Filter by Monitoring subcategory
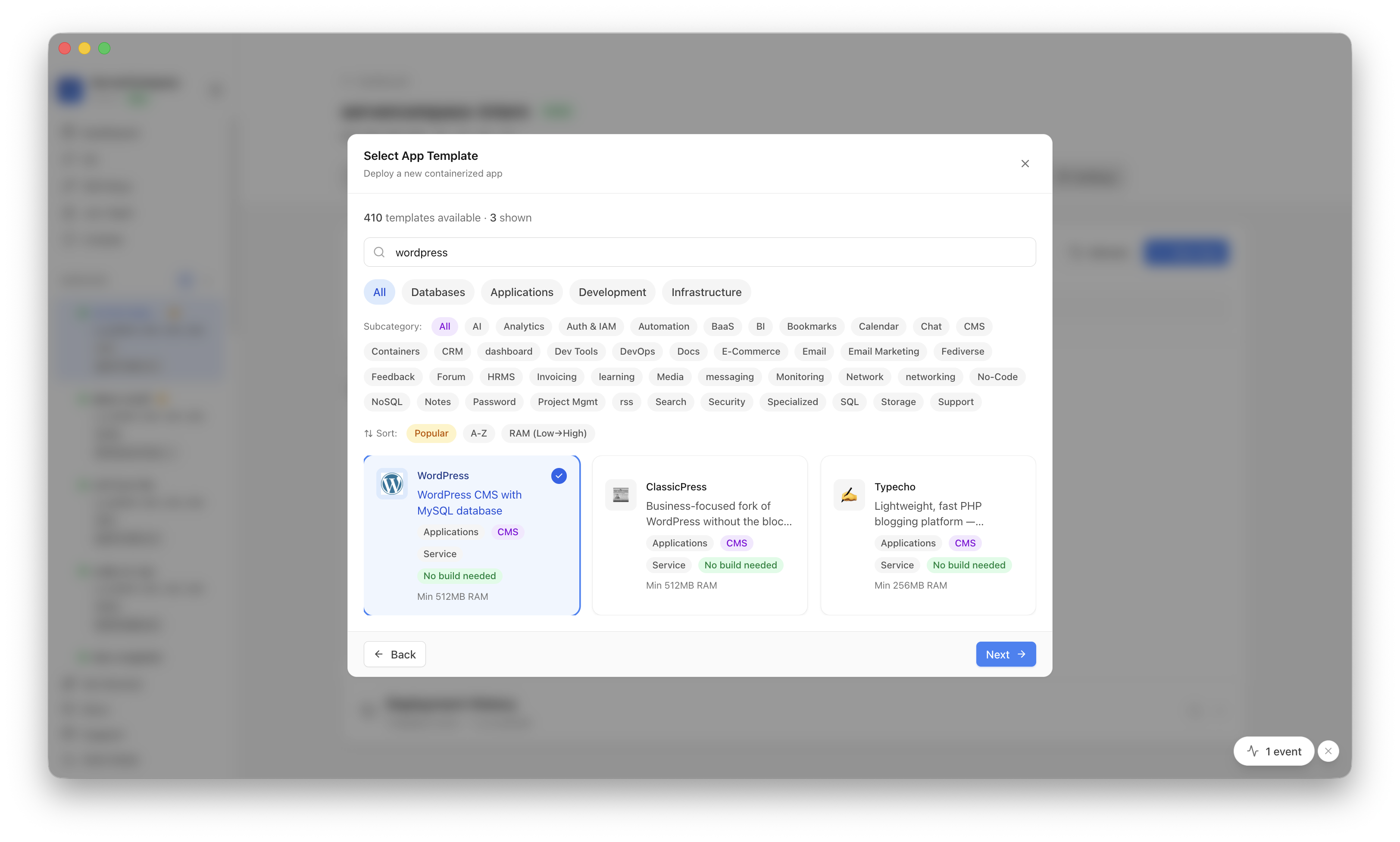The width and height of the screenshot is (1400, 842). [799, 377]
